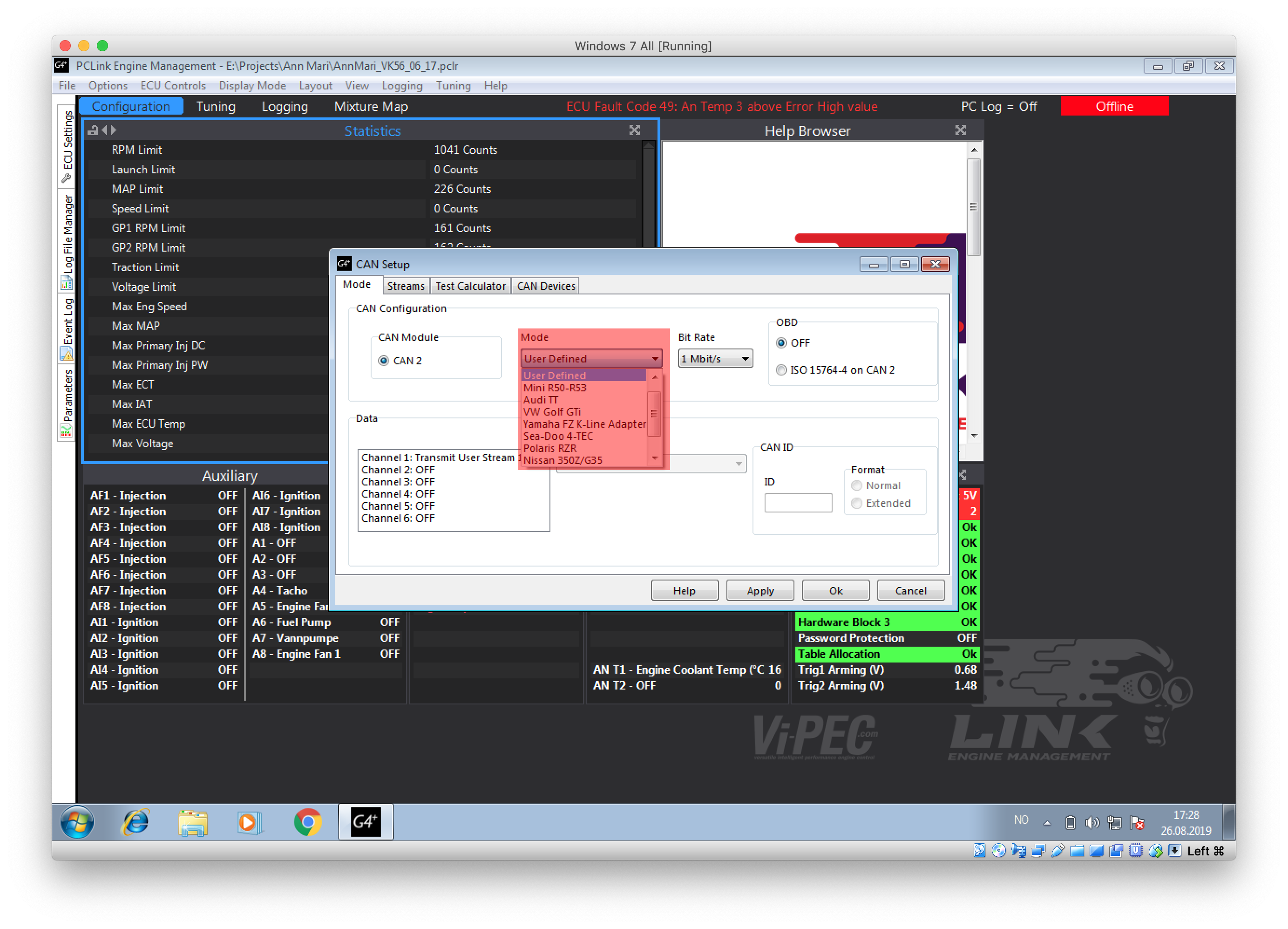This screenshot has height=929, width=1288.
Task: Click the Statistics panel lock icon
Action: [93, 130]
